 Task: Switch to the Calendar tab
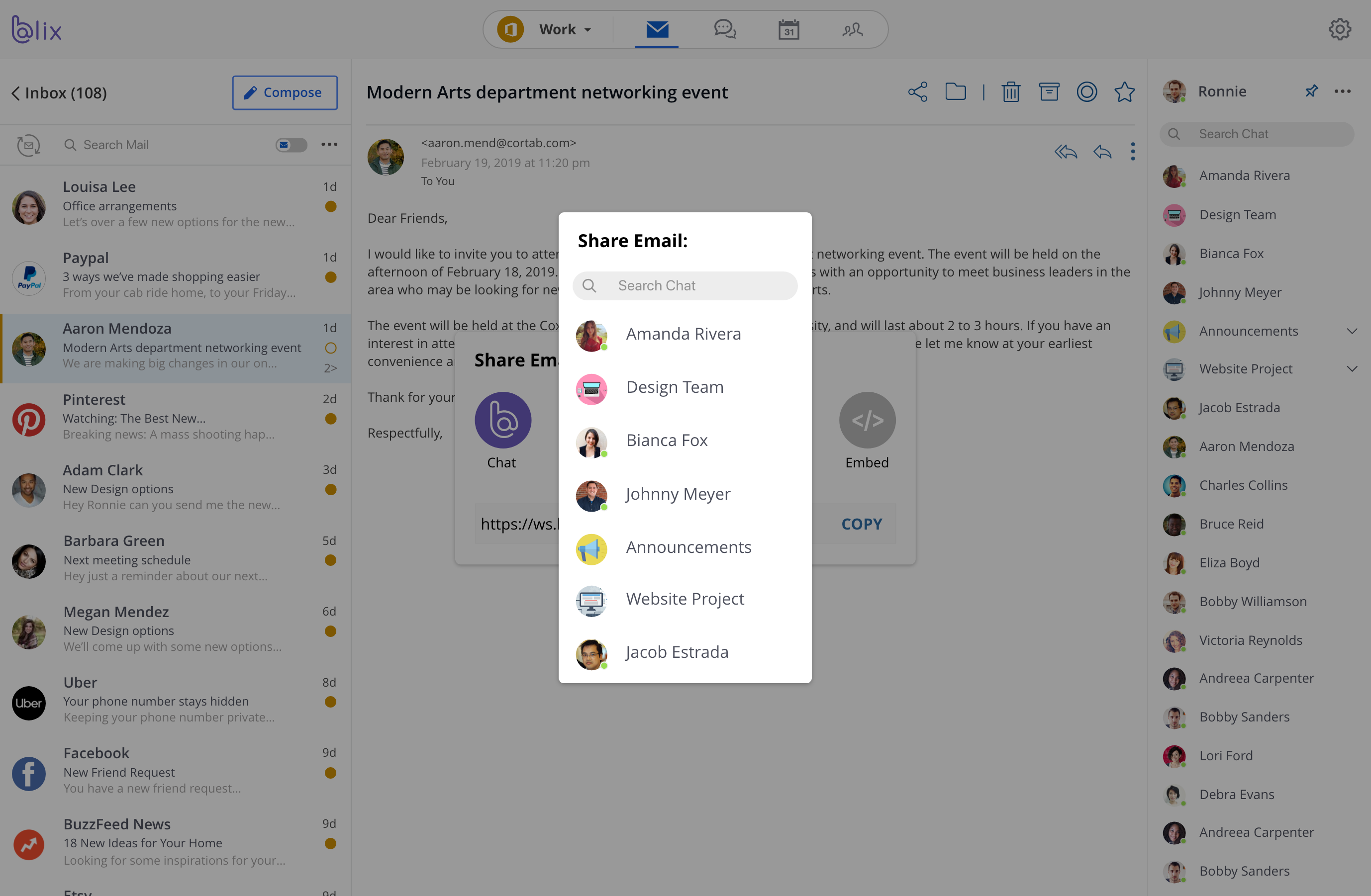[x=788, y=29]
